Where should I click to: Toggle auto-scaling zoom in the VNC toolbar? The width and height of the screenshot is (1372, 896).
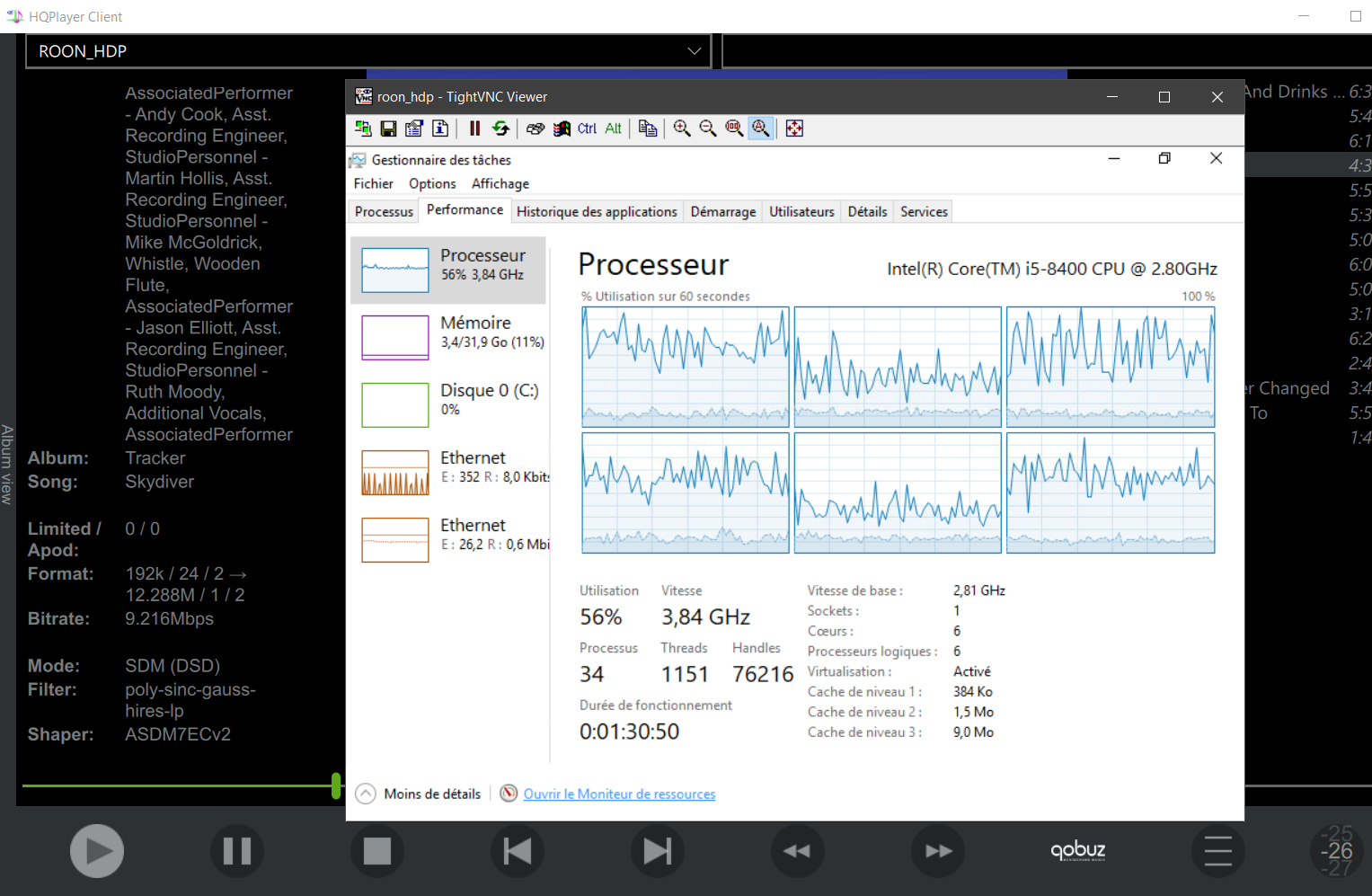click(761, 129)
